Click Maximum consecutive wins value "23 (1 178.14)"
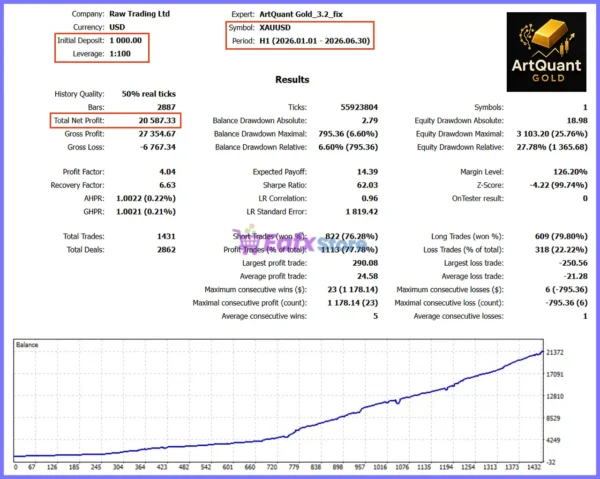Image resolution: width=600 pixels, height=479 pixels. pyautogui.click(x=352, y=290)
